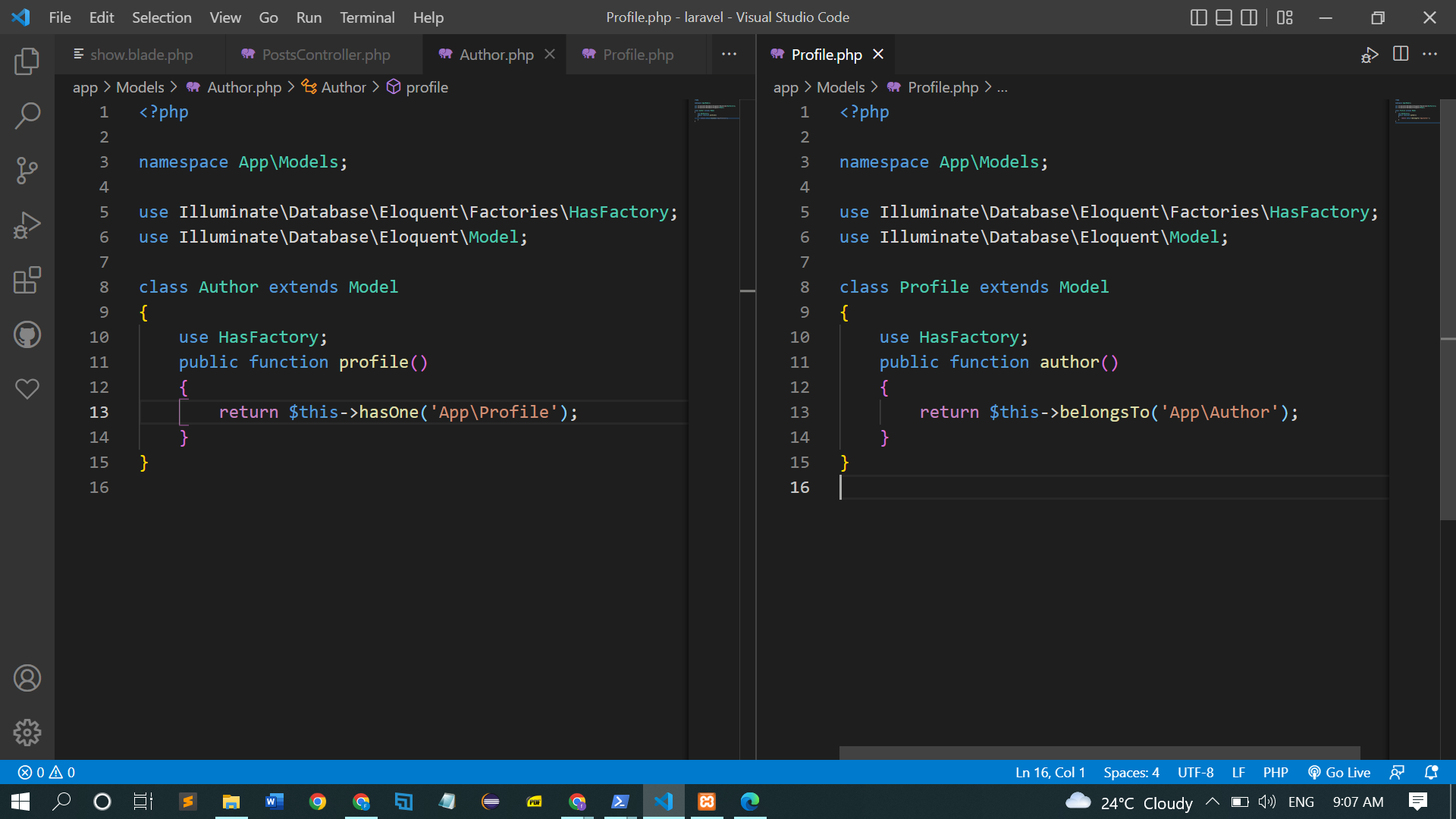Screen dimensions: 1456x819
Task: Expand 'Profile.php' breadcrumb in right editor
Action: [934, 87]
